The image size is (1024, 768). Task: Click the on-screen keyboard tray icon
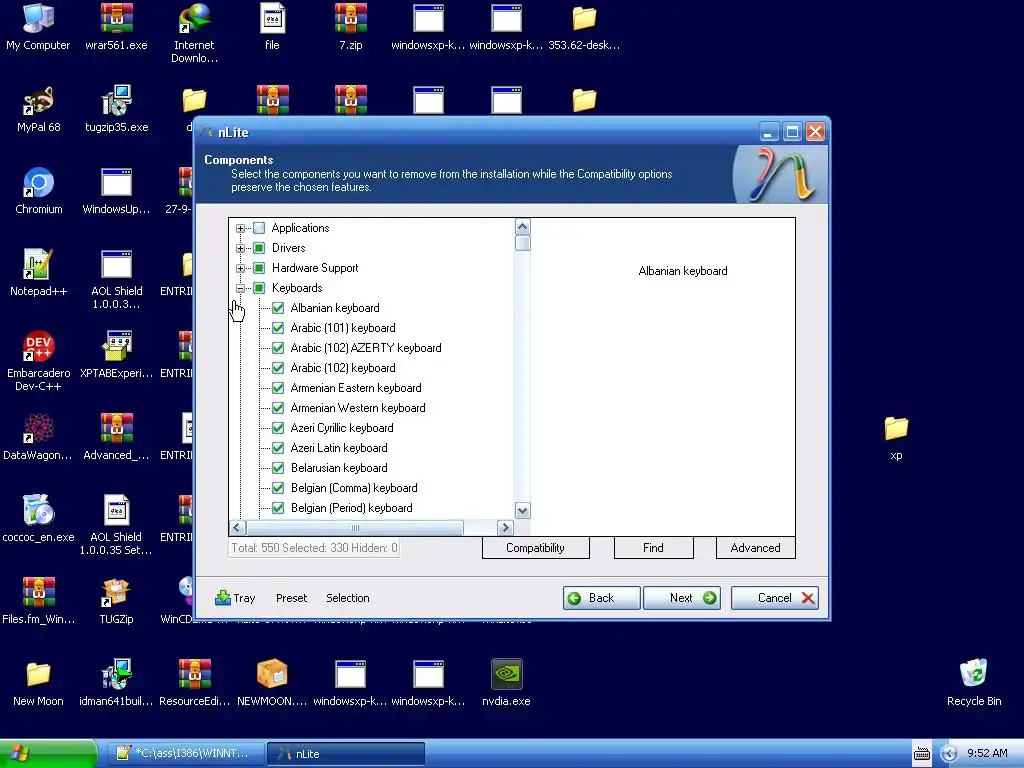(921, 754)
